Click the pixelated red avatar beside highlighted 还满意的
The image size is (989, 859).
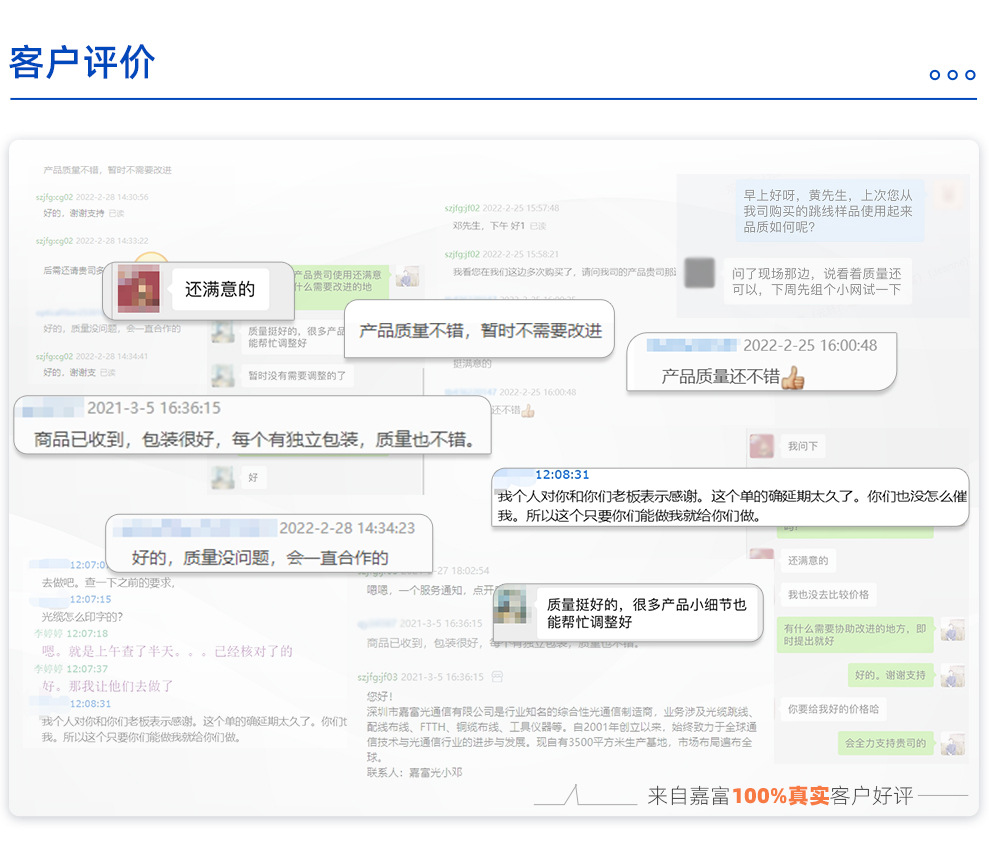(139, 289)
